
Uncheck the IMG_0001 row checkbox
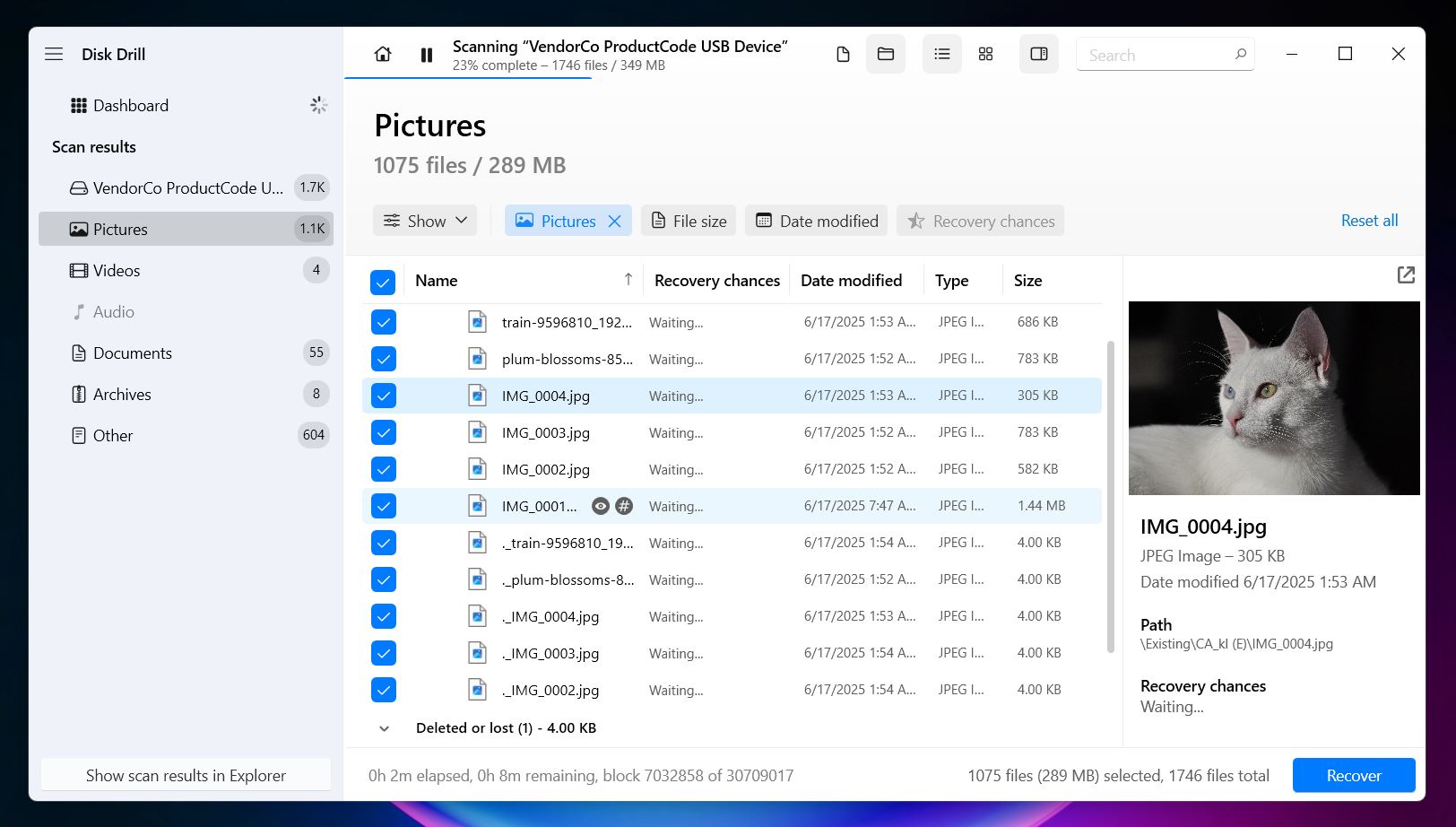[383, 506]
